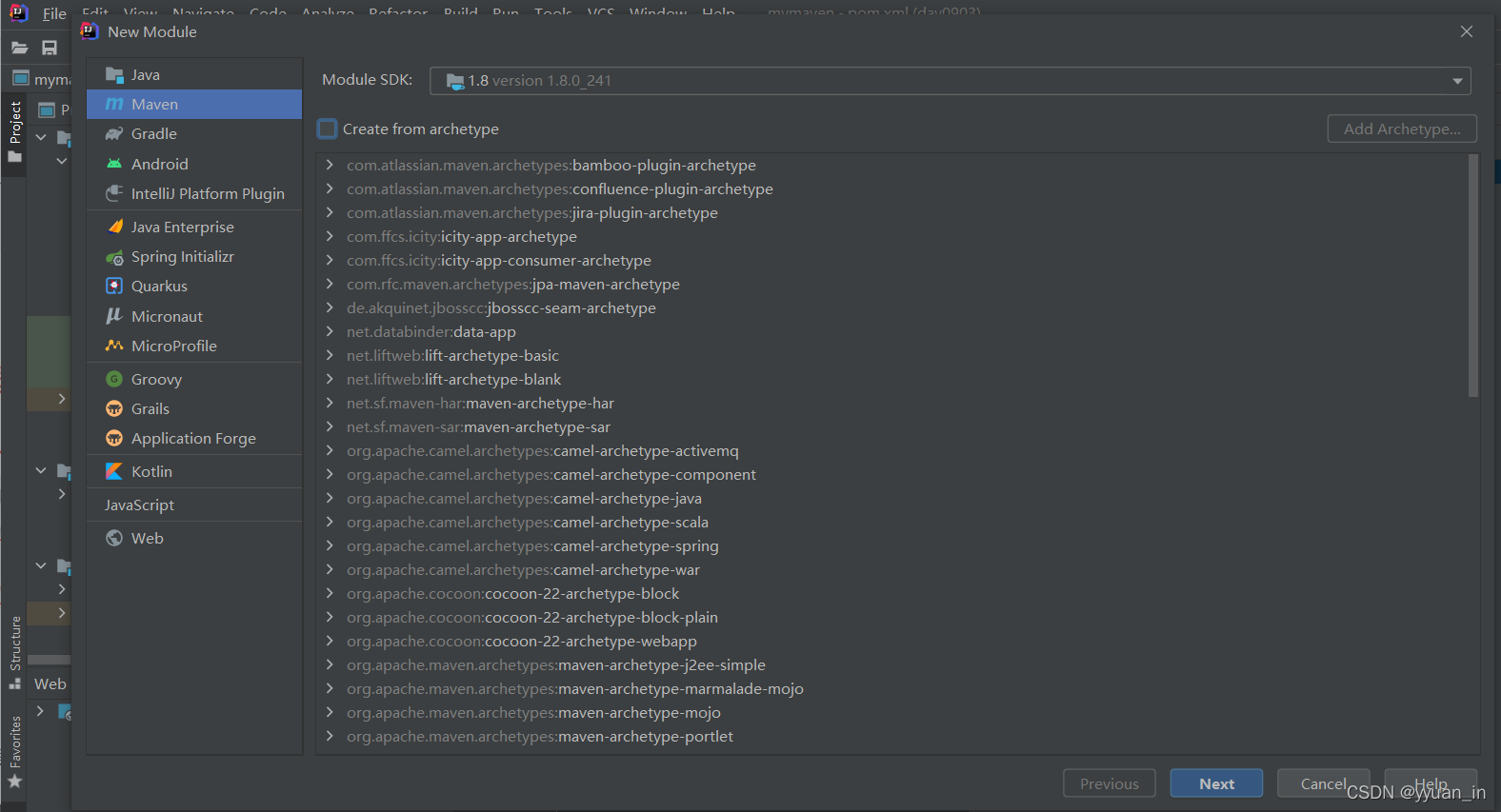Select camel-archetype-war row

point(893,569)
